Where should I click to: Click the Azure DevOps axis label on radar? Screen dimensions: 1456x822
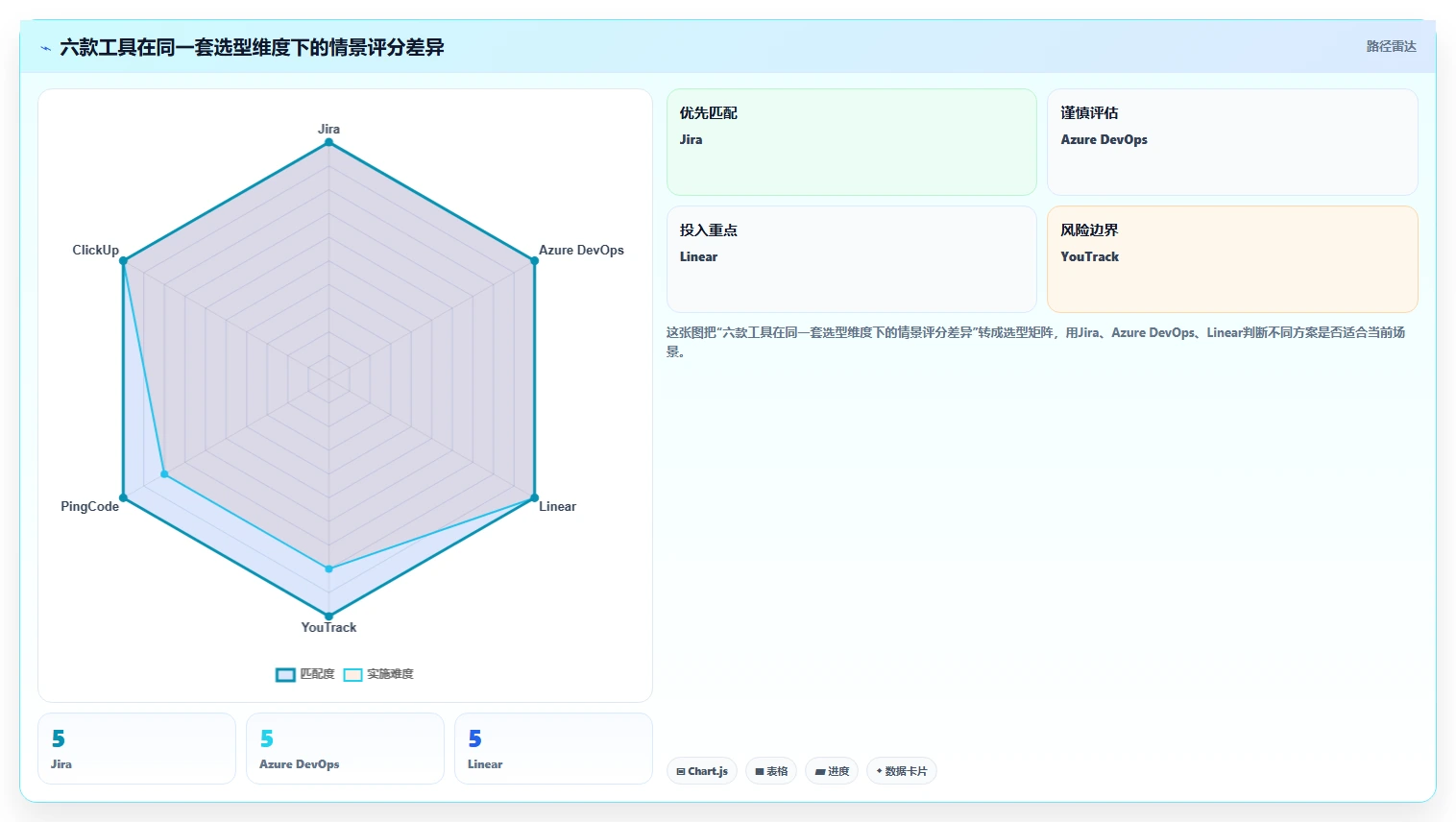tap(581, 250)
